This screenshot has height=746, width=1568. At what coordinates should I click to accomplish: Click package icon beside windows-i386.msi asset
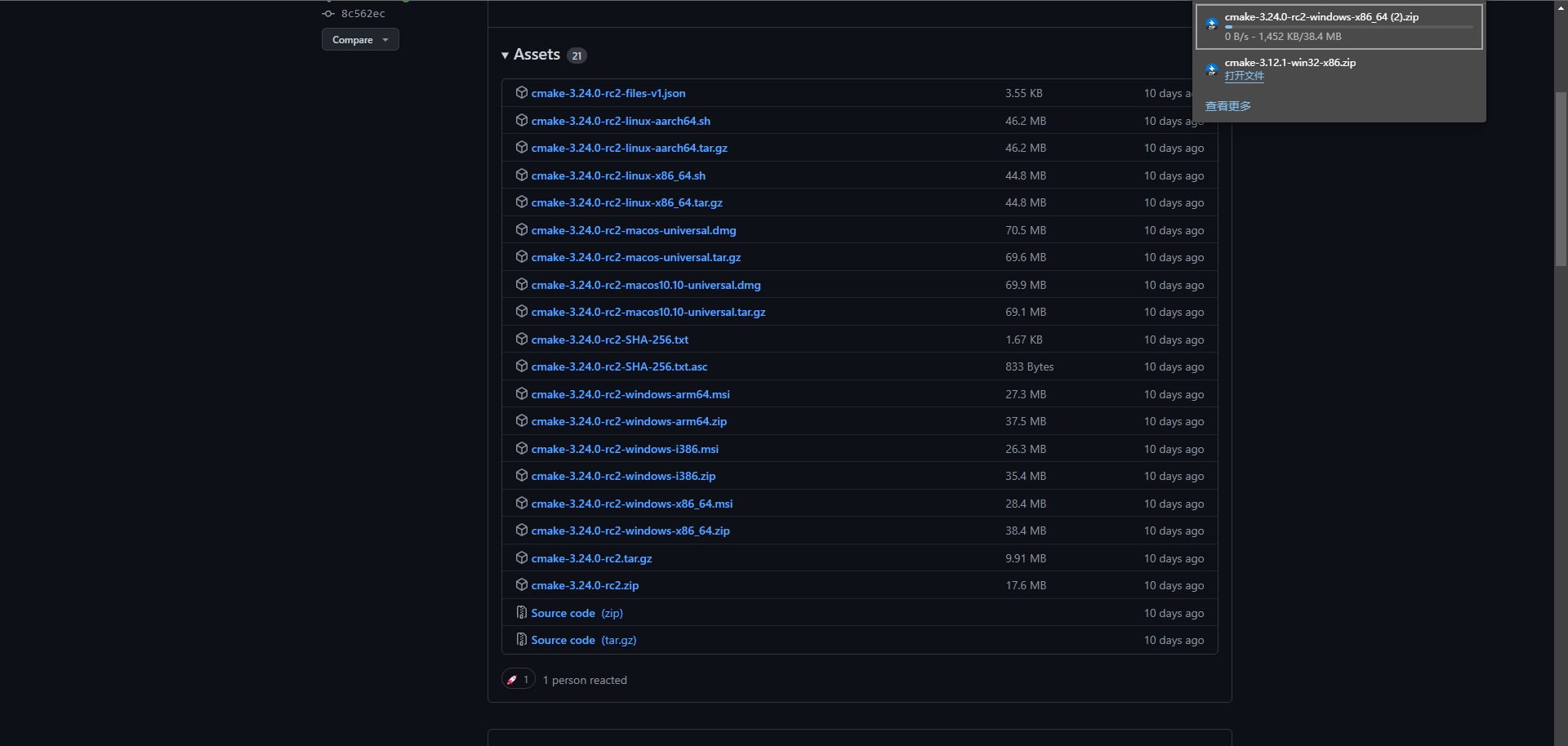click(x=522, y=448)
